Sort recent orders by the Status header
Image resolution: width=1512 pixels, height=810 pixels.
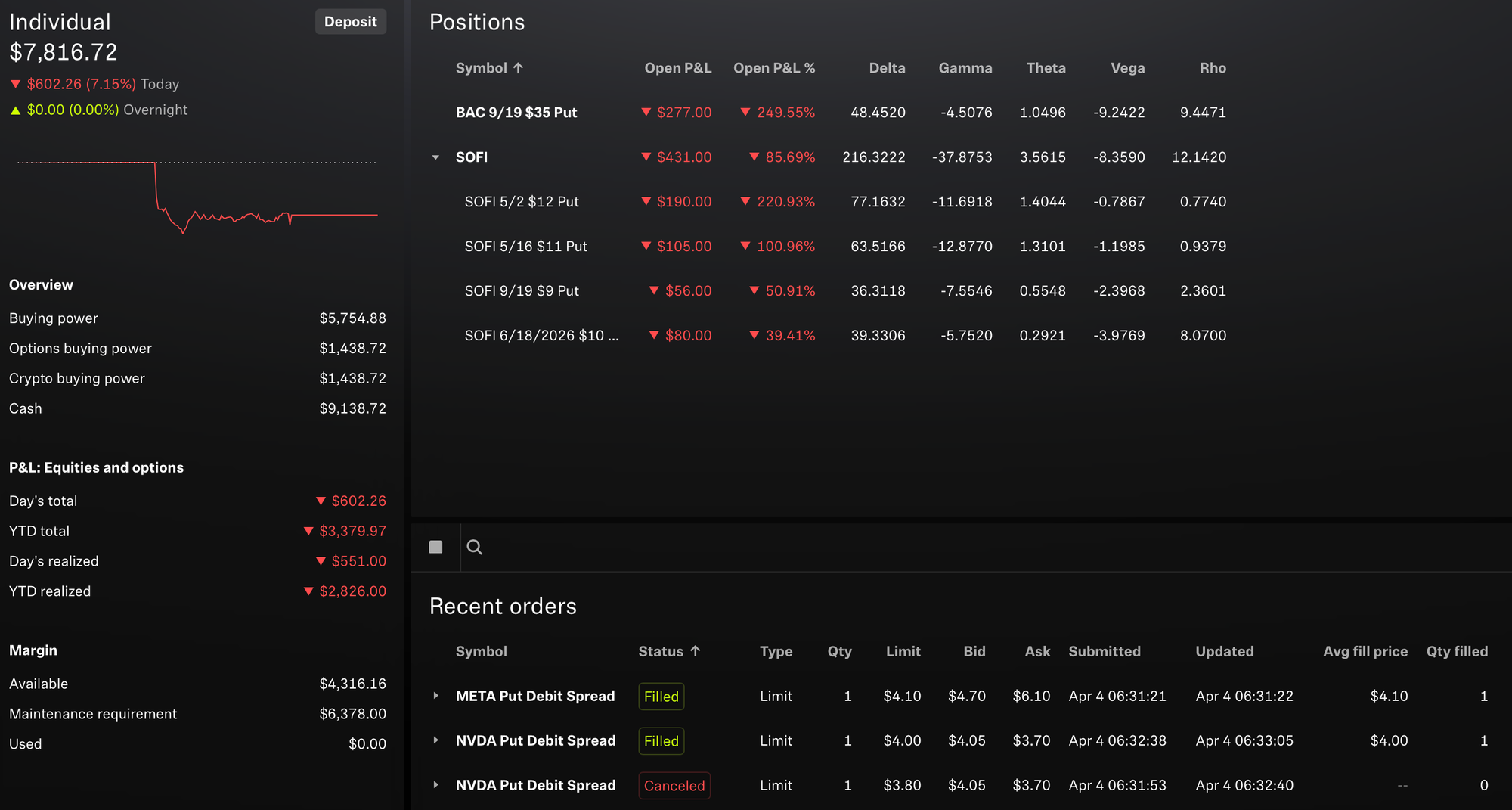[x=669, y=651]
